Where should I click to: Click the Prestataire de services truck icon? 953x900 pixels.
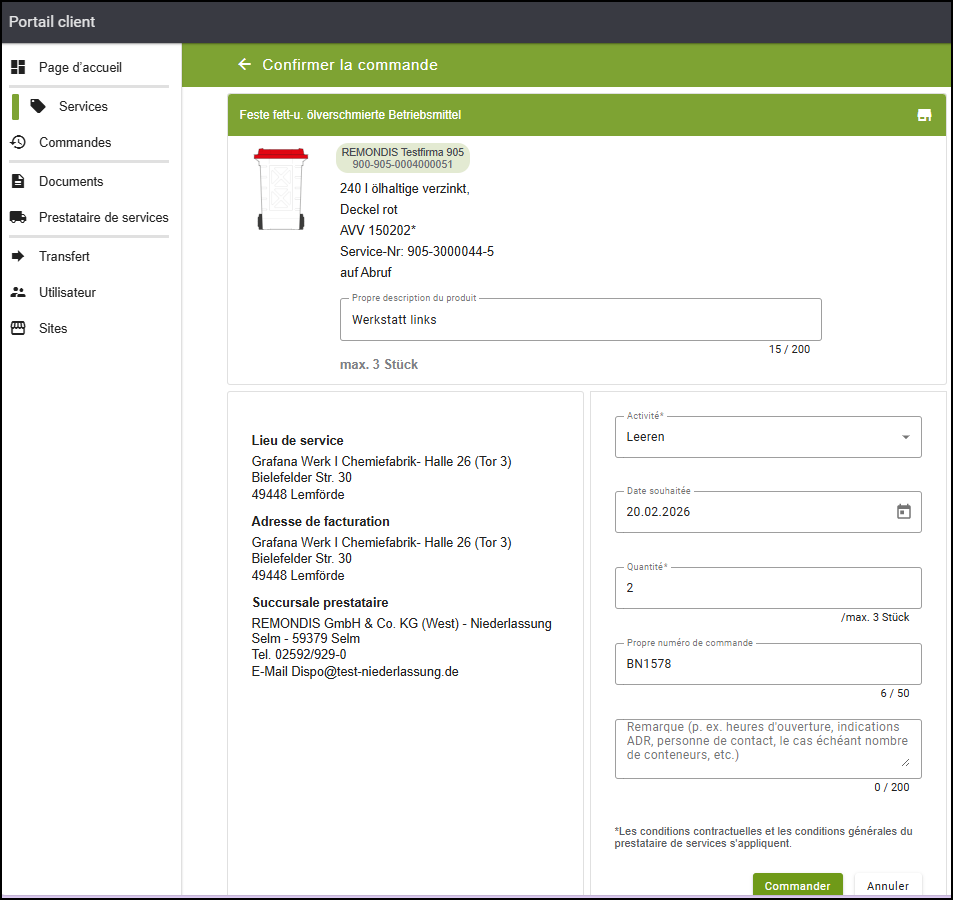coord(18,218)
